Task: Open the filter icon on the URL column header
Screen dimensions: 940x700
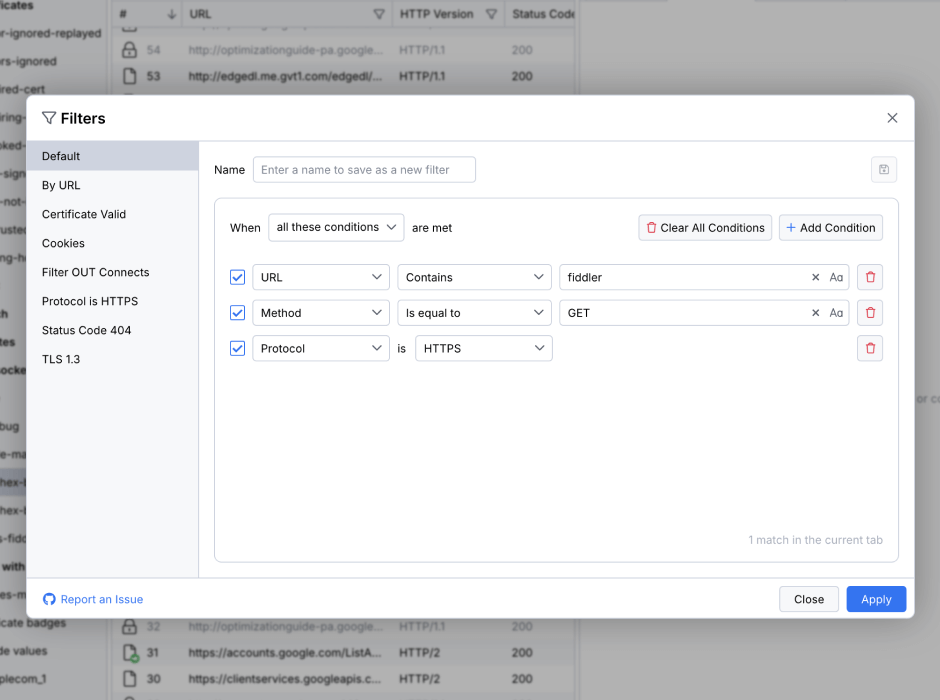Action: click(379, 13)
